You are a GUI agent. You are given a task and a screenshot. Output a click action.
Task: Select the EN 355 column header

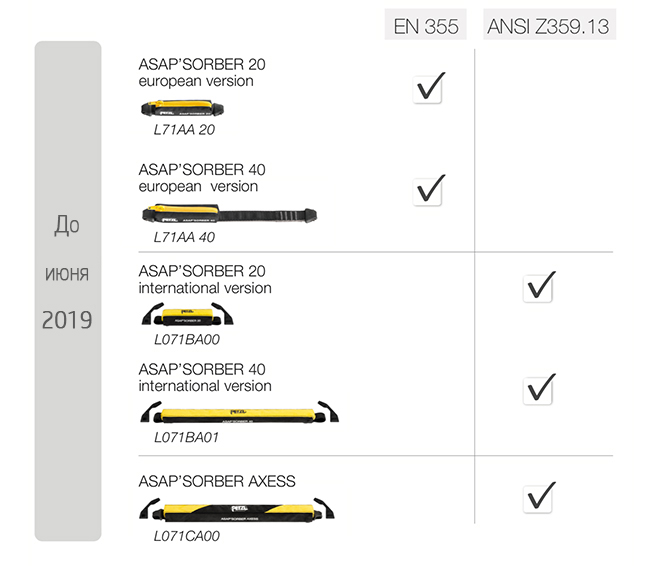427,26
